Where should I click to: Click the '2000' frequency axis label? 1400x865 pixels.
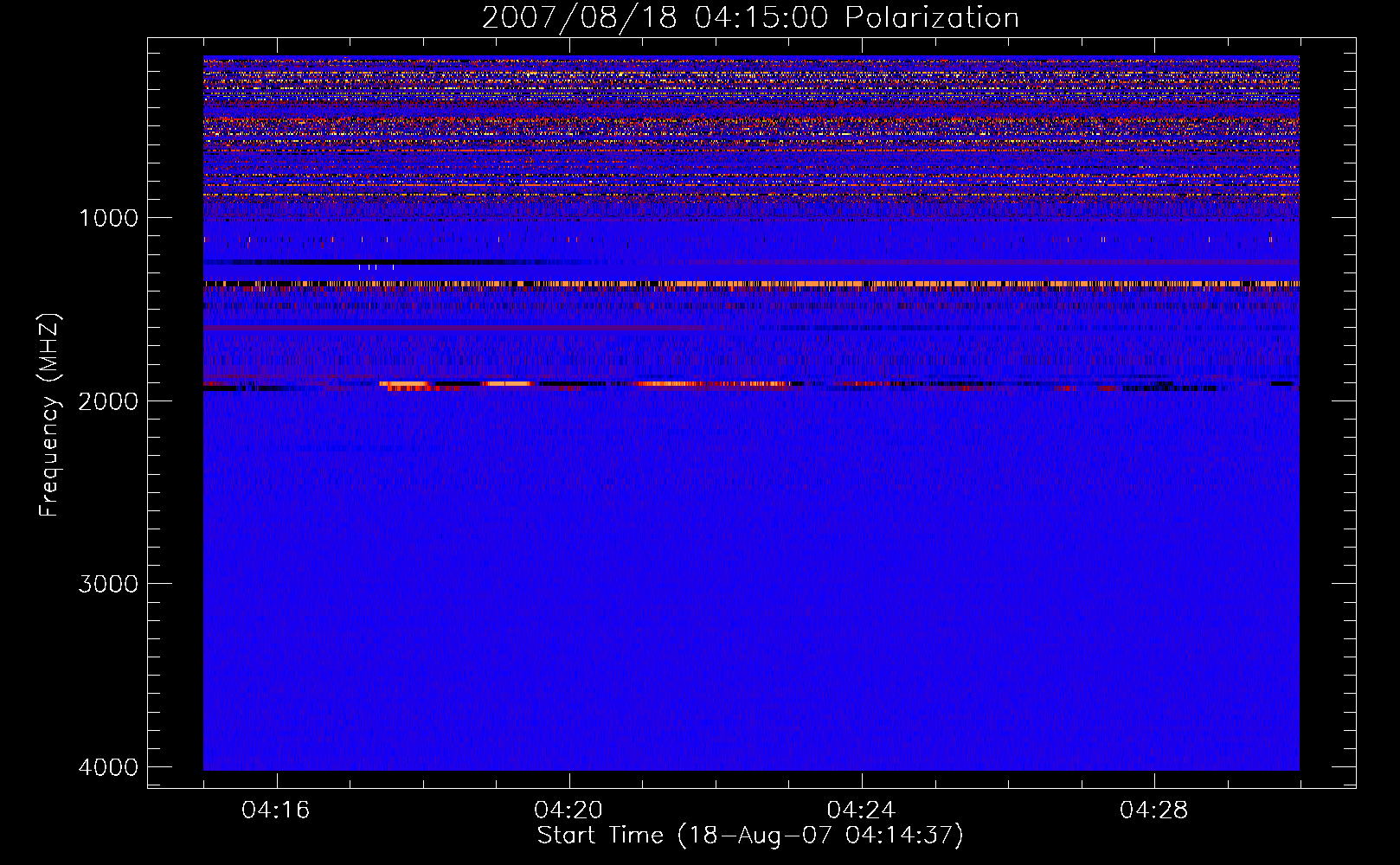click(x=108, y=400)
